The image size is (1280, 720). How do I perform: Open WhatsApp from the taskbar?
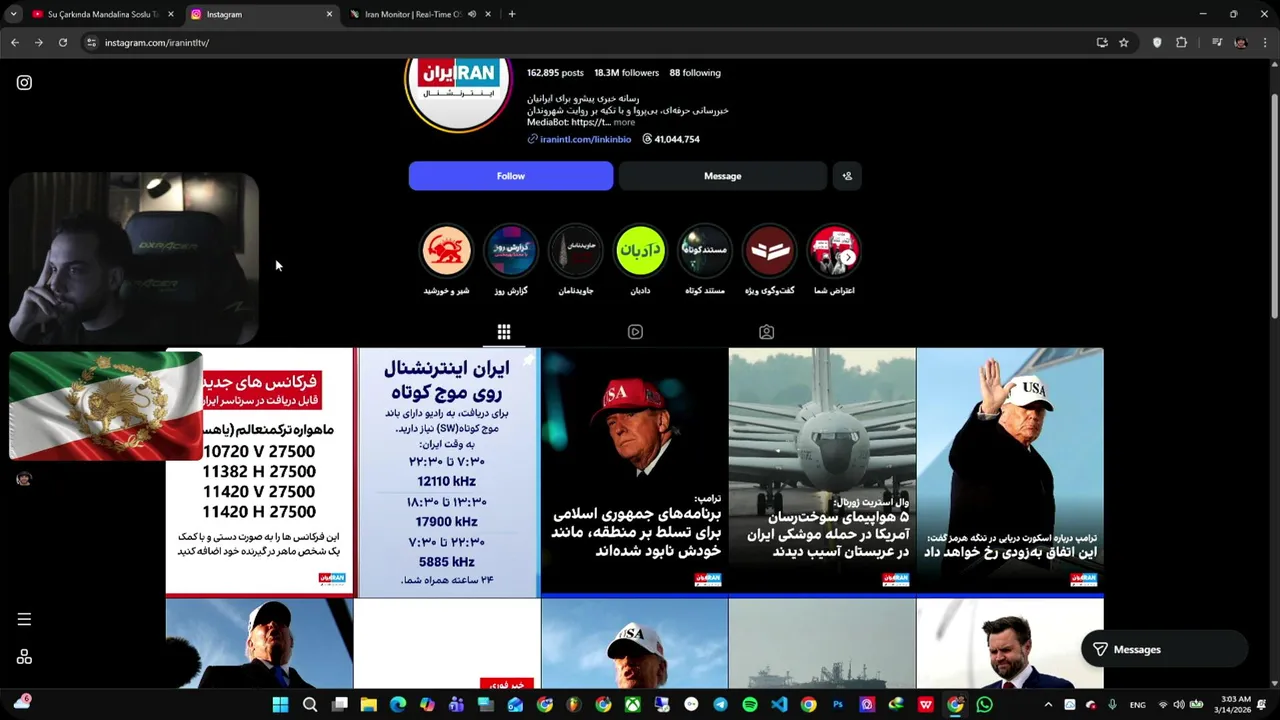pos(984,705)
